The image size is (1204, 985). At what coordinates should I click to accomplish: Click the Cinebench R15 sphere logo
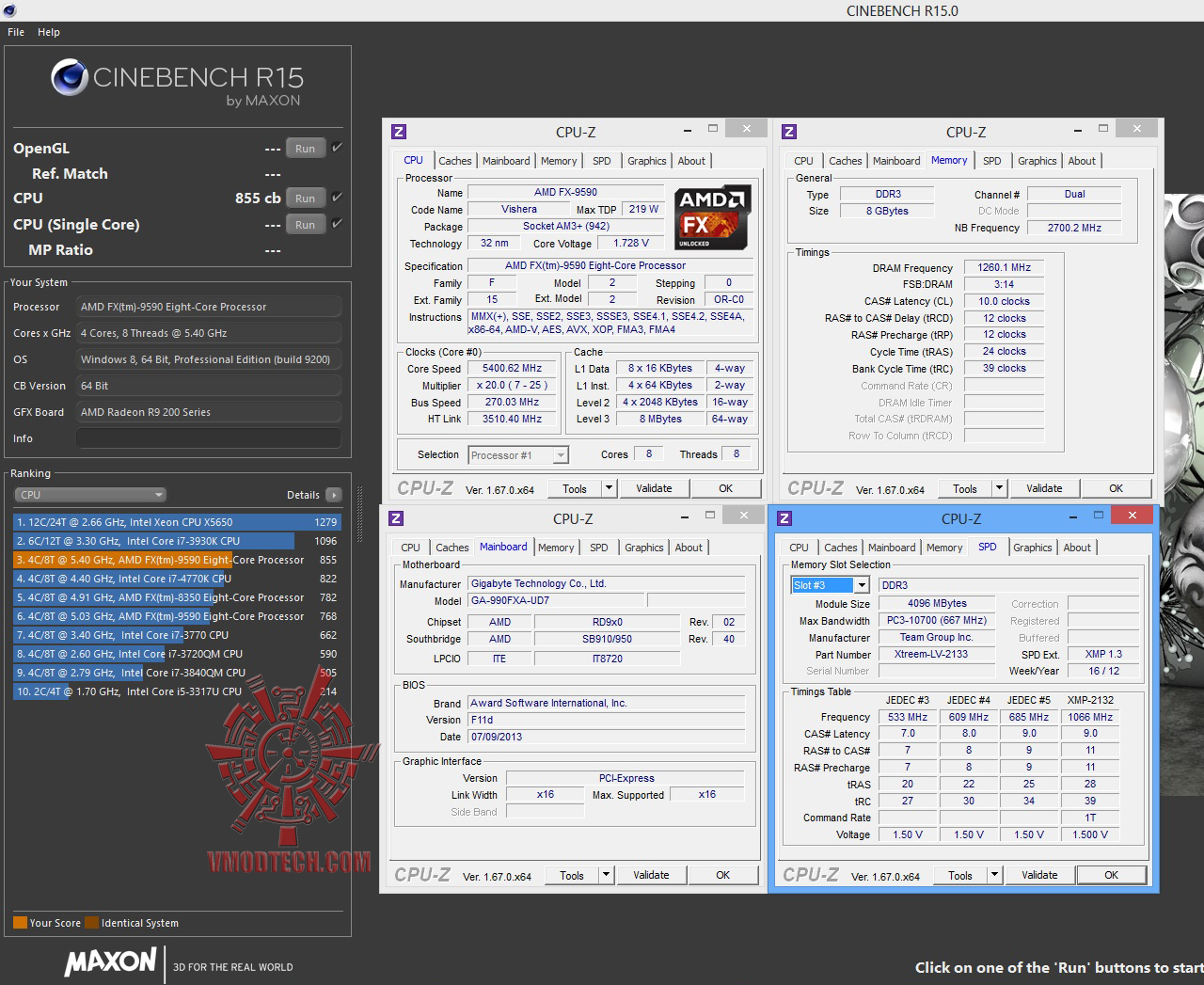70,77
